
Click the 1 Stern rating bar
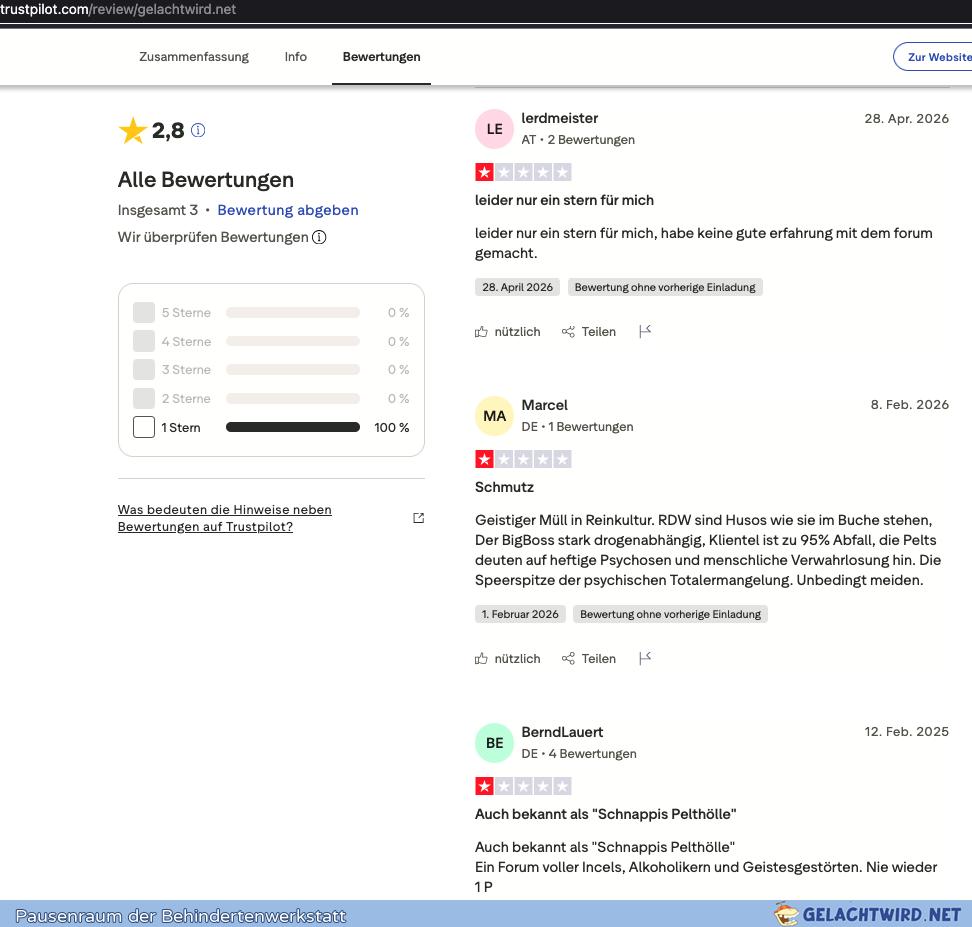tap(293, 427)
